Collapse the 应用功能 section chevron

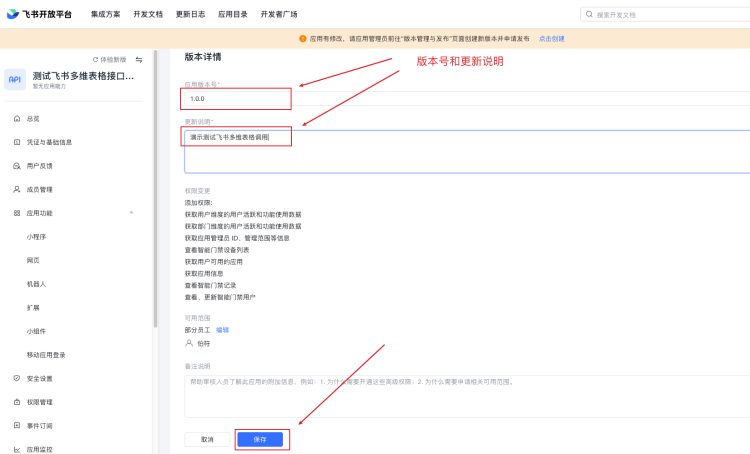pyautogui.click(x=131, y=213)
